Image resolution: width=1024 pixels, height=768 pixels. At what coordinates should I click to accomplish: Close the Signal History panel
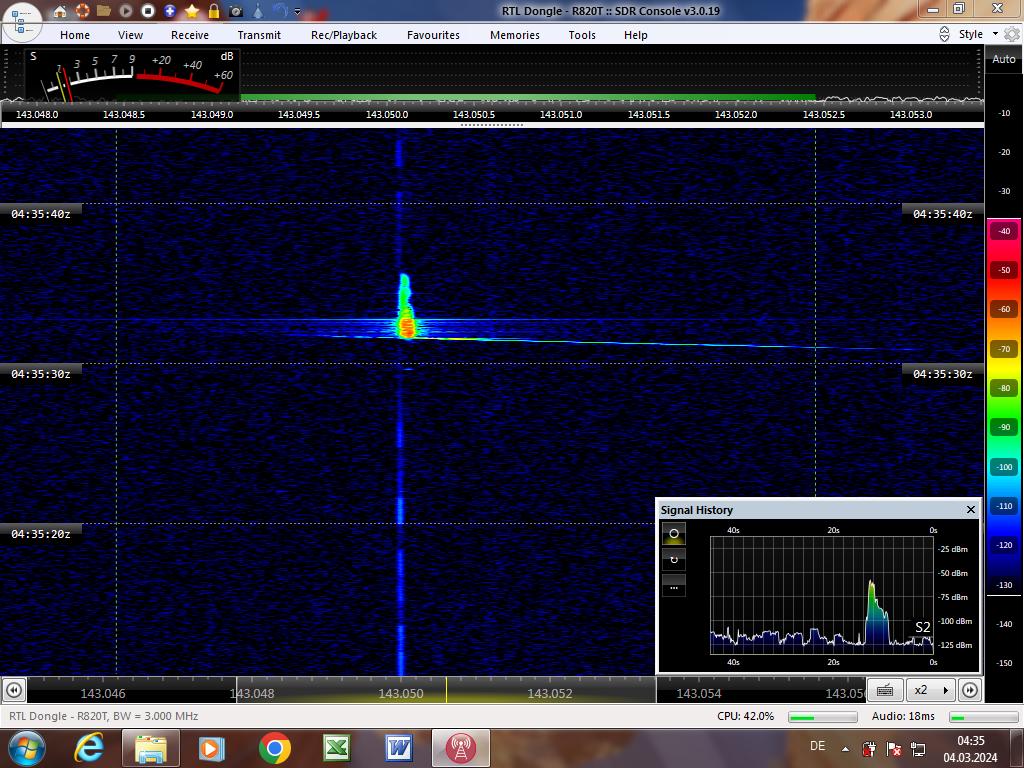point(970,509)
